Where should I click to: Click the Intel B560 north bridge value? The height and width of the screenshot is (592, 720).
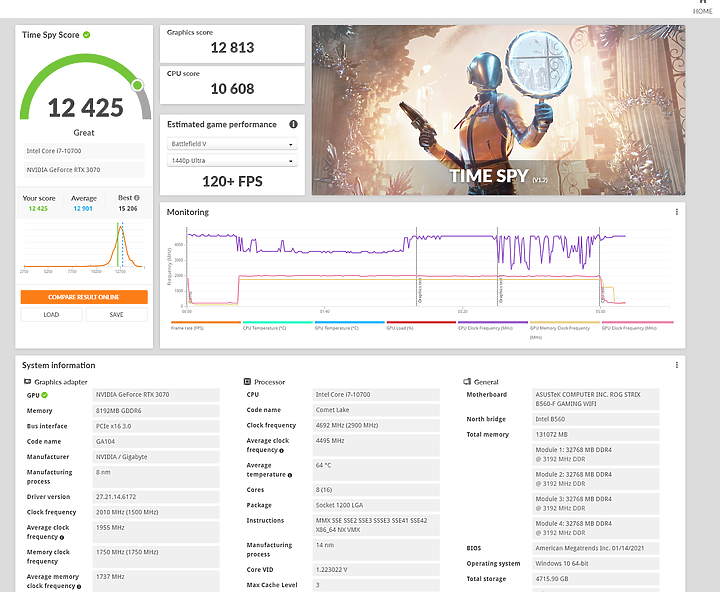pyautogui.click(x=596, y=419)
